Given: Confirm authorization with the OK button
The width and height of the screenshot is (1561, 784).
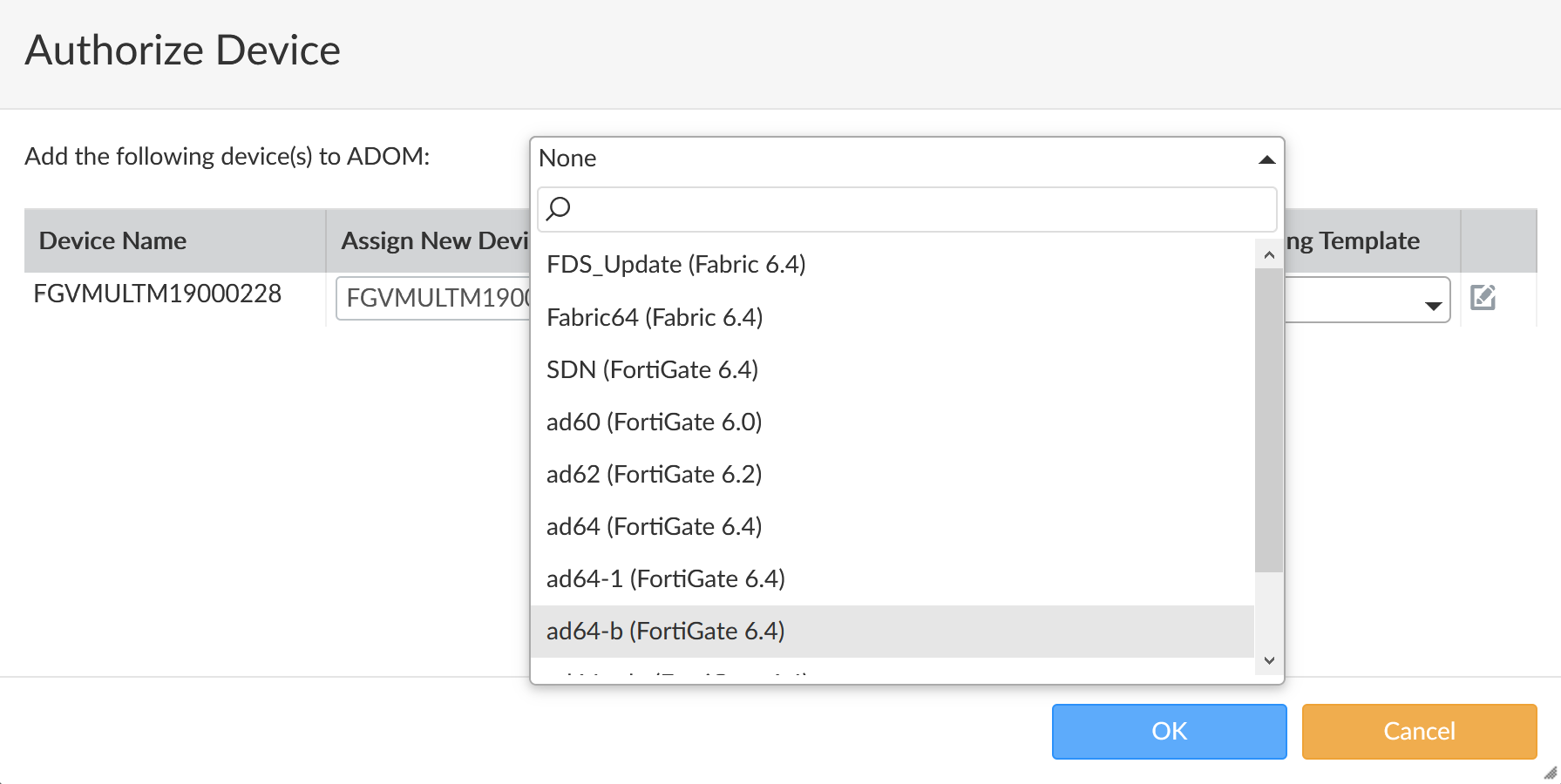Looking at the screenshot, I should [1169, 732].
